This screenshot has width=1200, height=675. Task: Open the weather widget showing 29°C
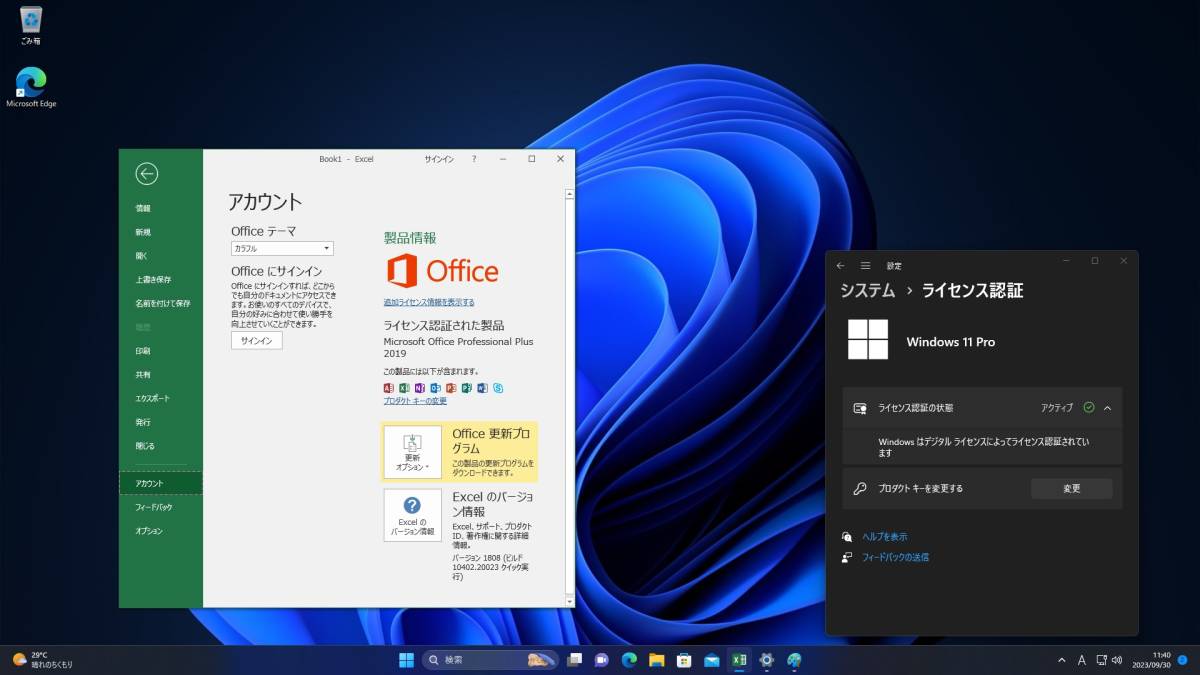42,660
